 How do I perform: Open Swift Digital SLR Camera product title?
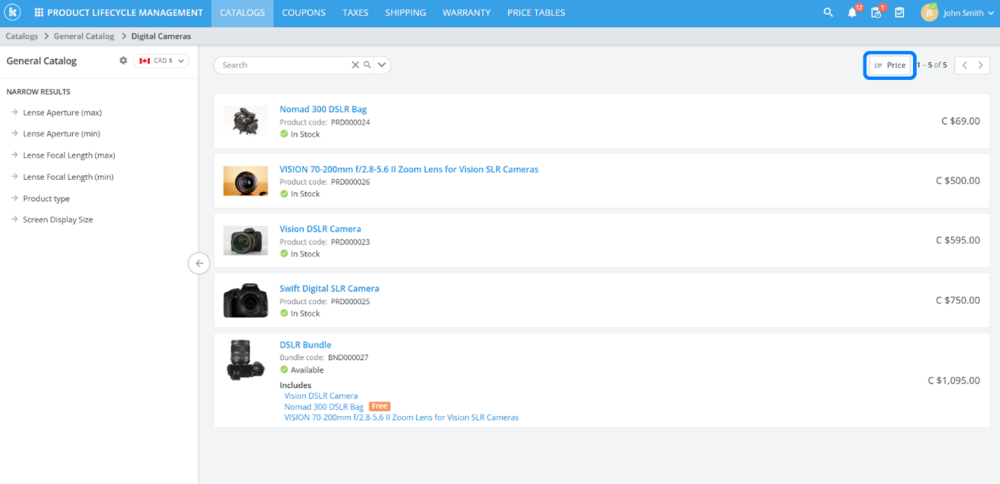[x=329, y=288]
